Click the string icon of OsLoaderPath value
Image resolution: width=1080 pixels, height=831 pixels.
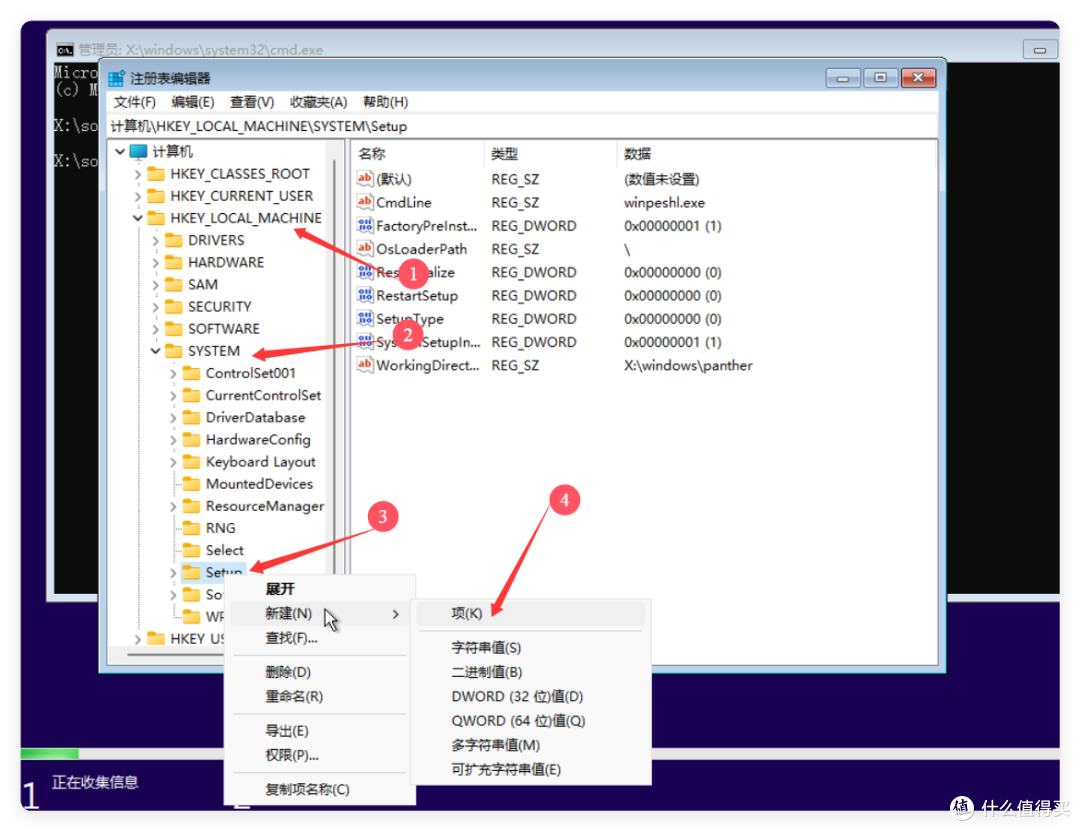[364, 248]
